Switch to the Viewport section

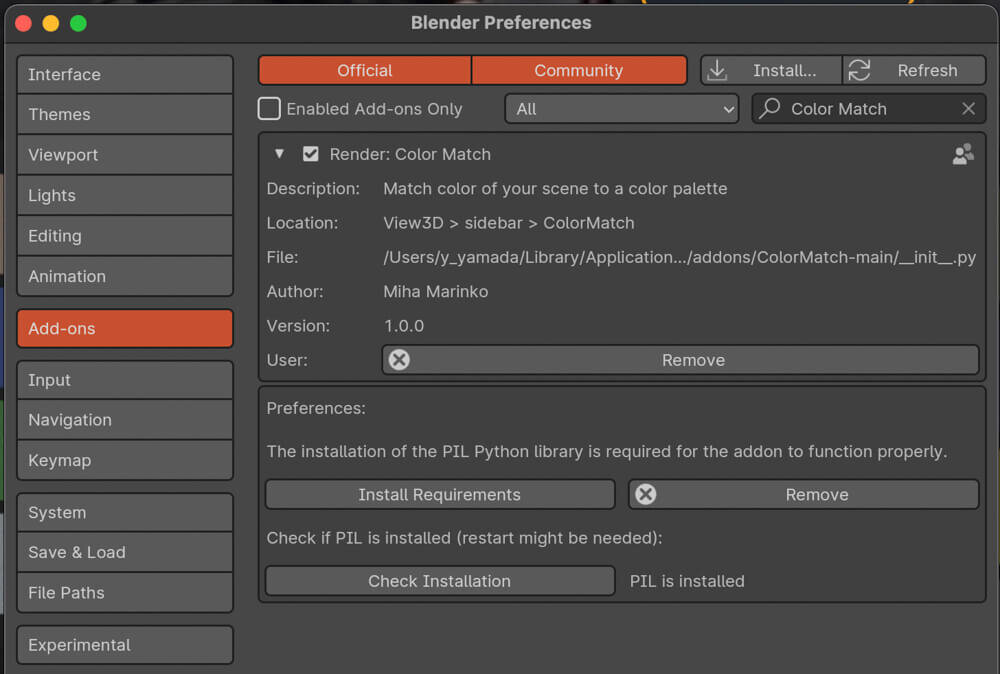[125, 155]
